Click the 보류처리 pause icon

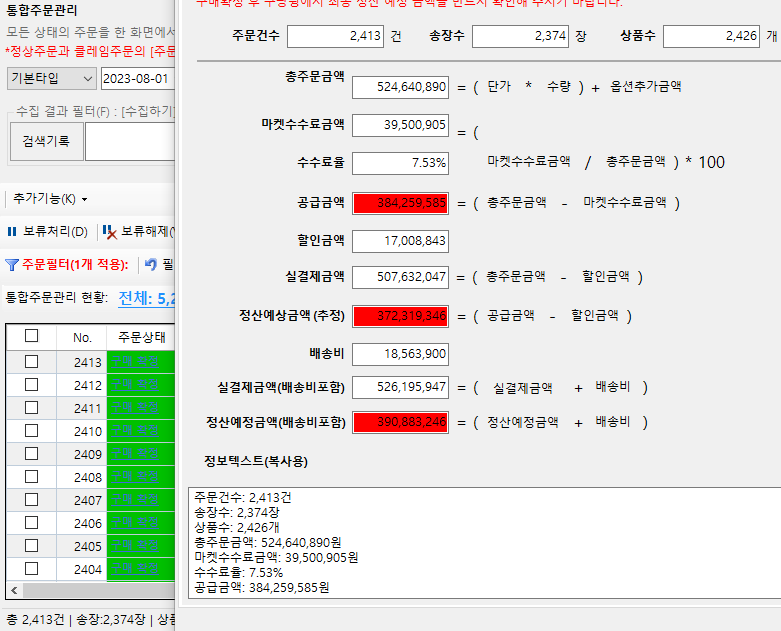12,232
